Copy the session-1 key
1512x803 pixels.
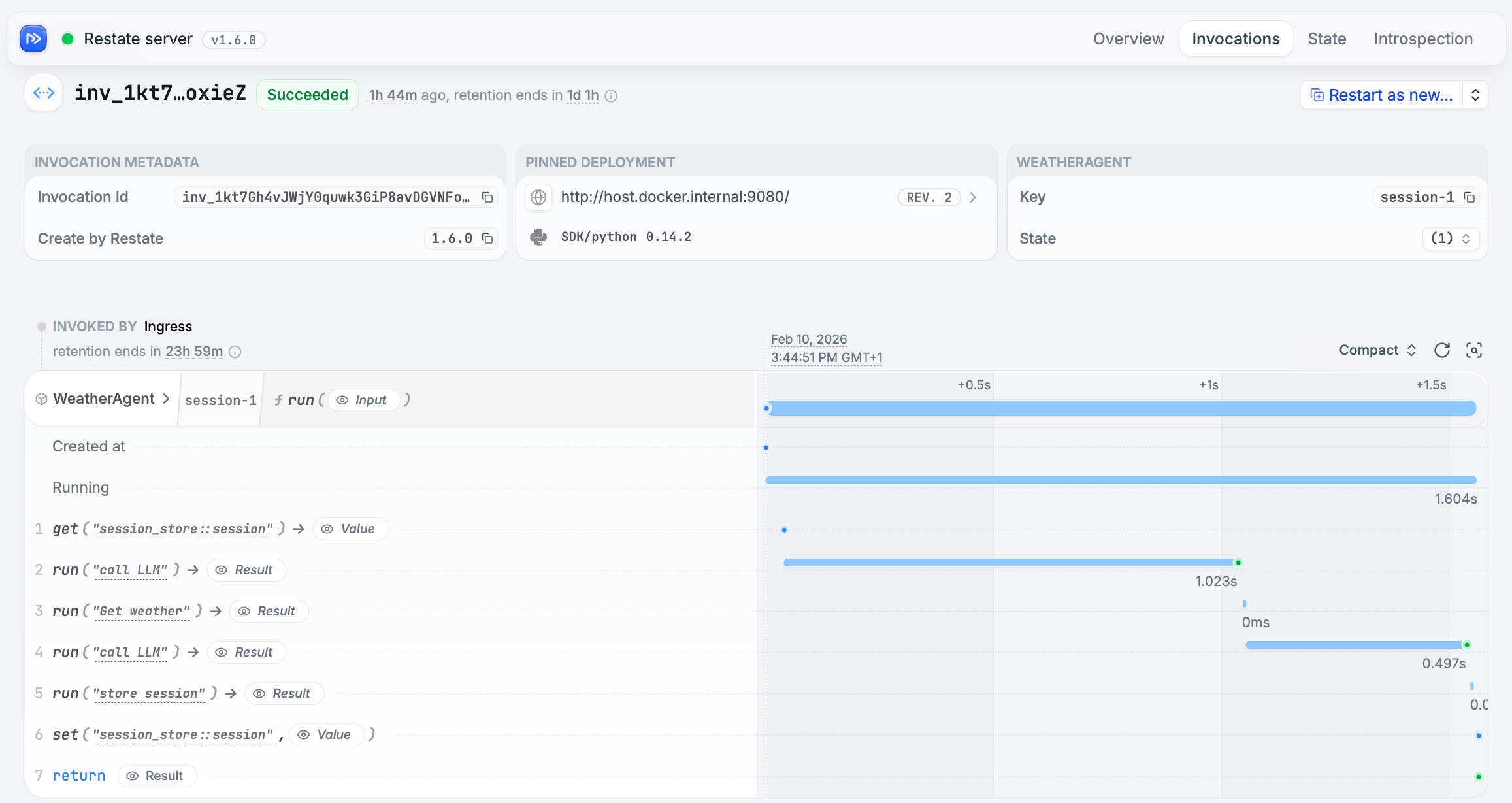point(1470,197)
